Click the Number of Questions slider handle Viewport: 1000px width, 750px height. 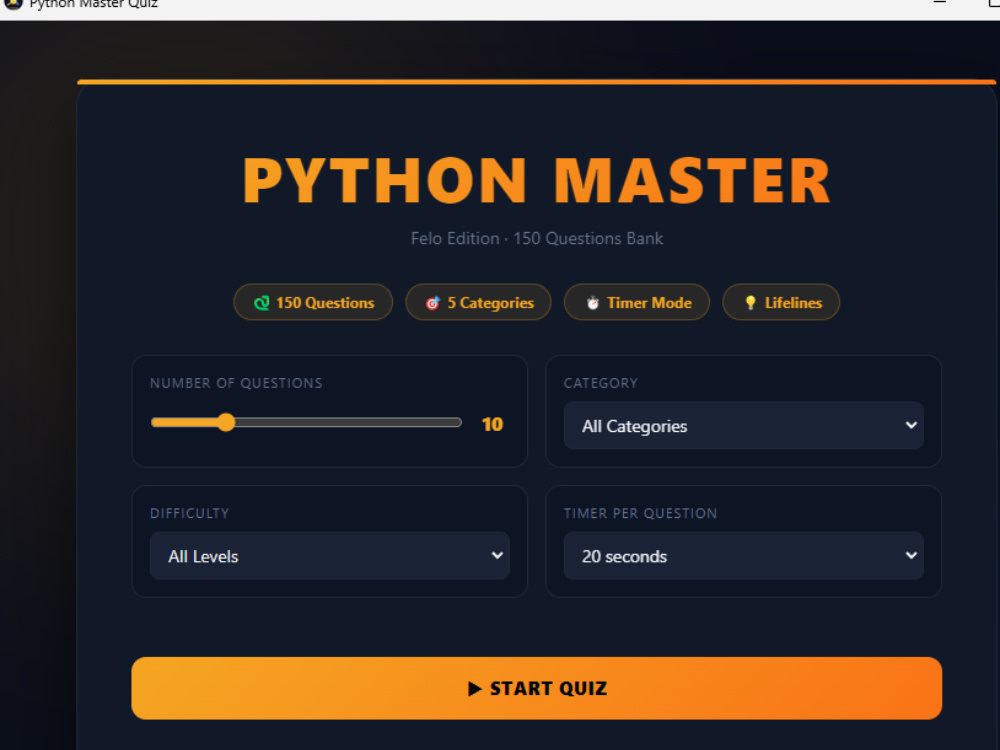[x=226, y=422]
